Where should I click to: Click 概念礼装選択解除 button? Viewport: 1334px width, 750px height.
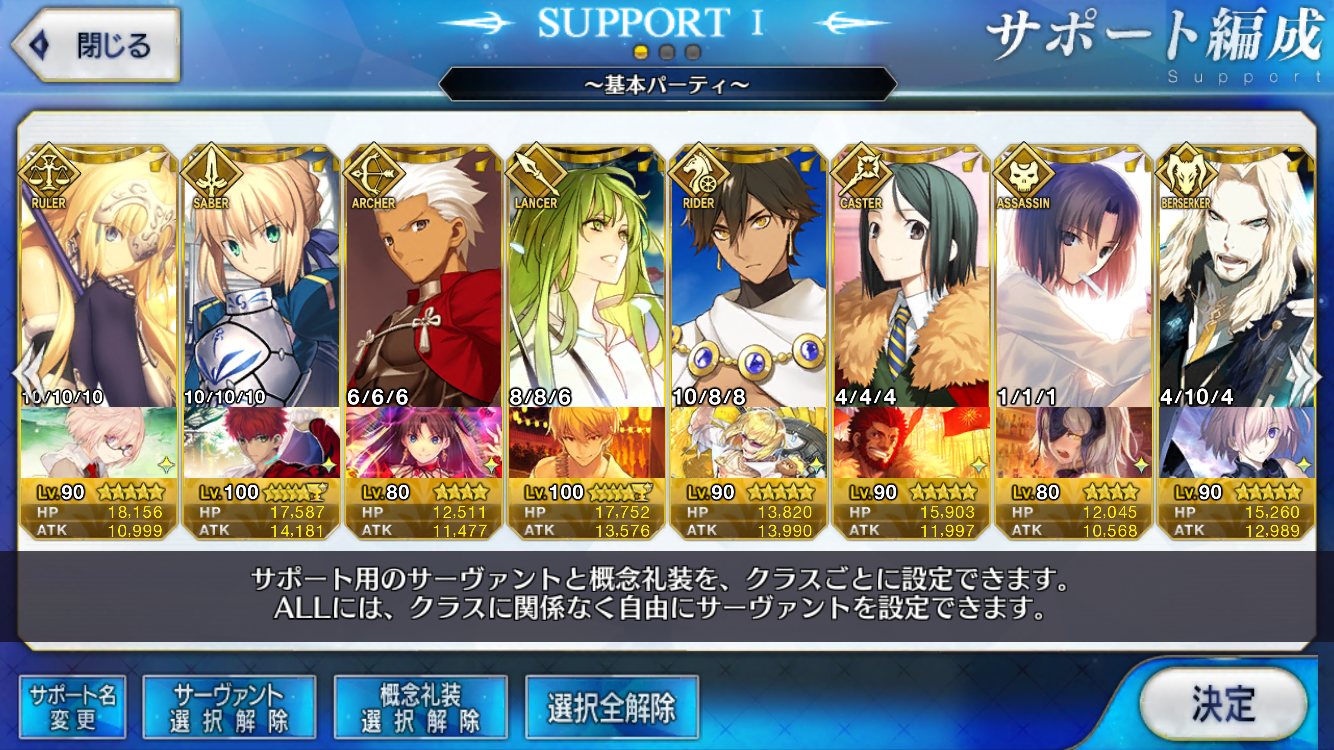click(421, 707)
